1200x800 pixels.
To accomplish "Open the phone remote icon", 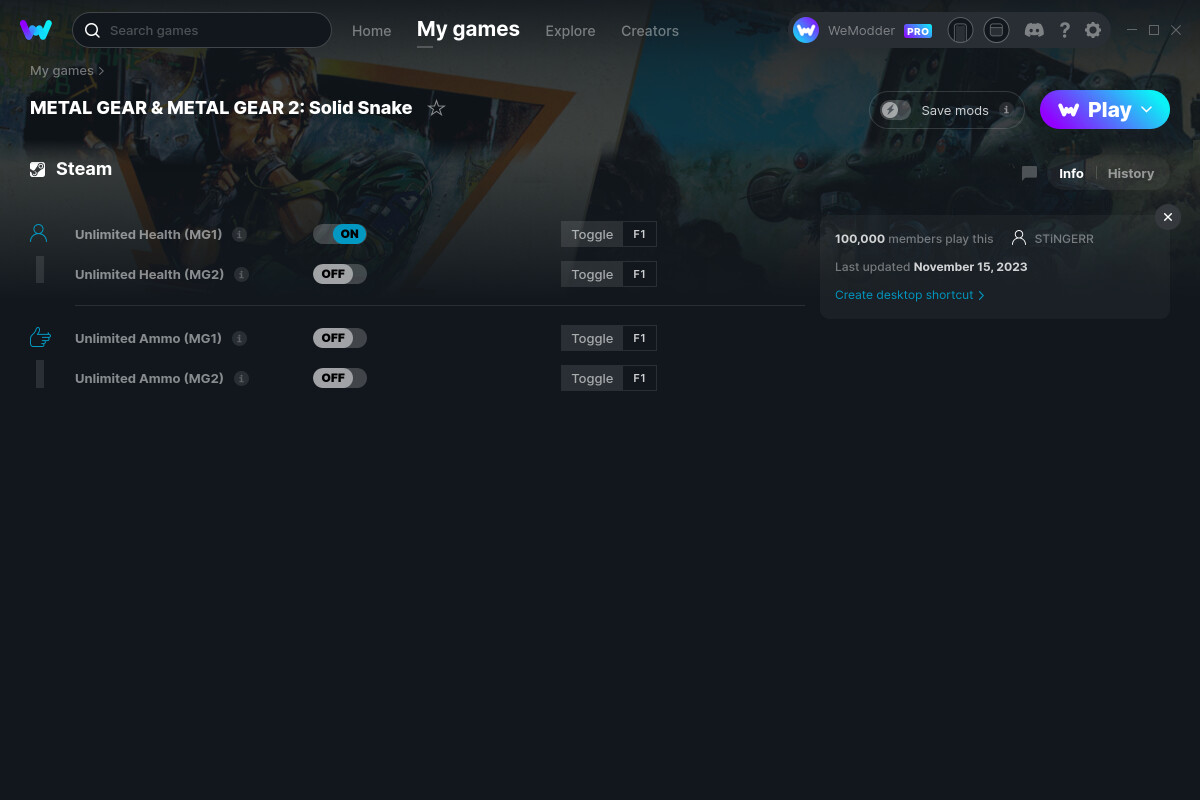I will [960, 31].
